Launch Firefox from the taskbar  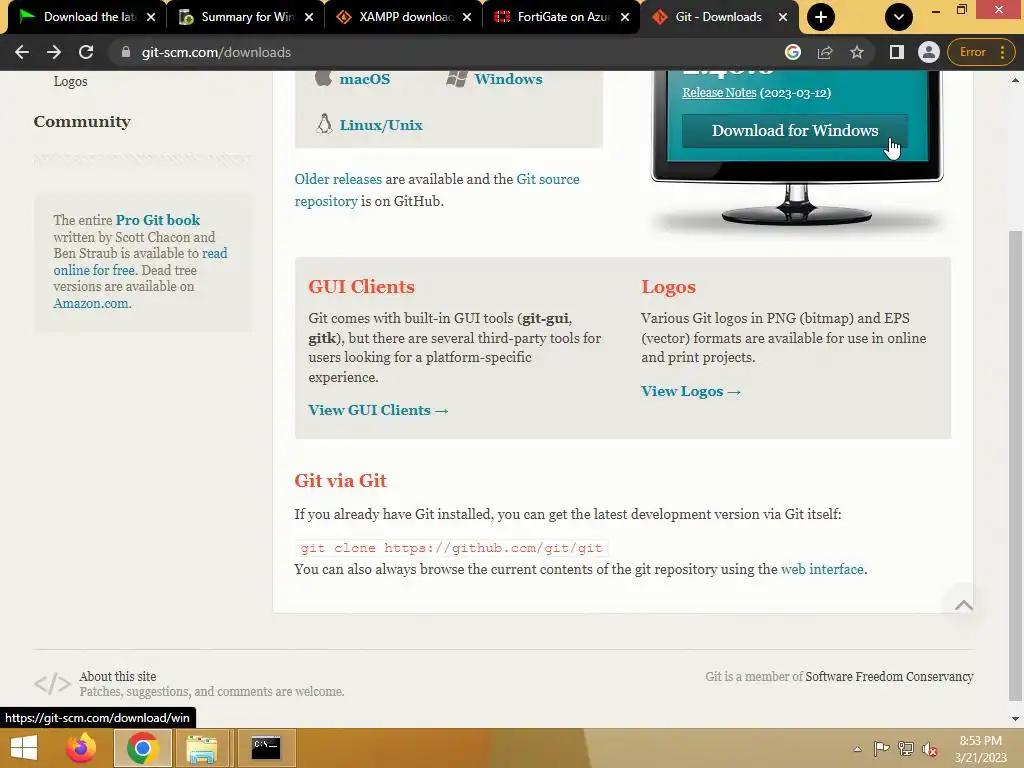pos(80,748)
